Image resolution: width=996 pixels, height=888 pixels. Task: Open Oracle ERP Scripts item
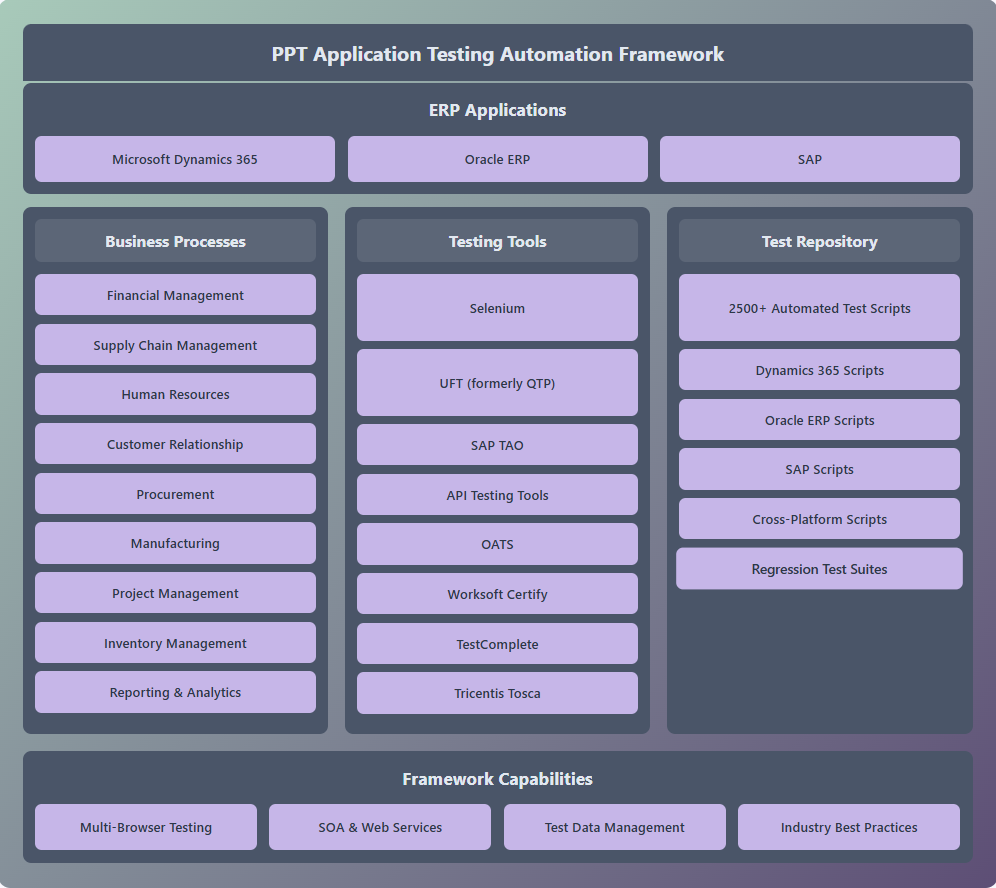(819, 420)
